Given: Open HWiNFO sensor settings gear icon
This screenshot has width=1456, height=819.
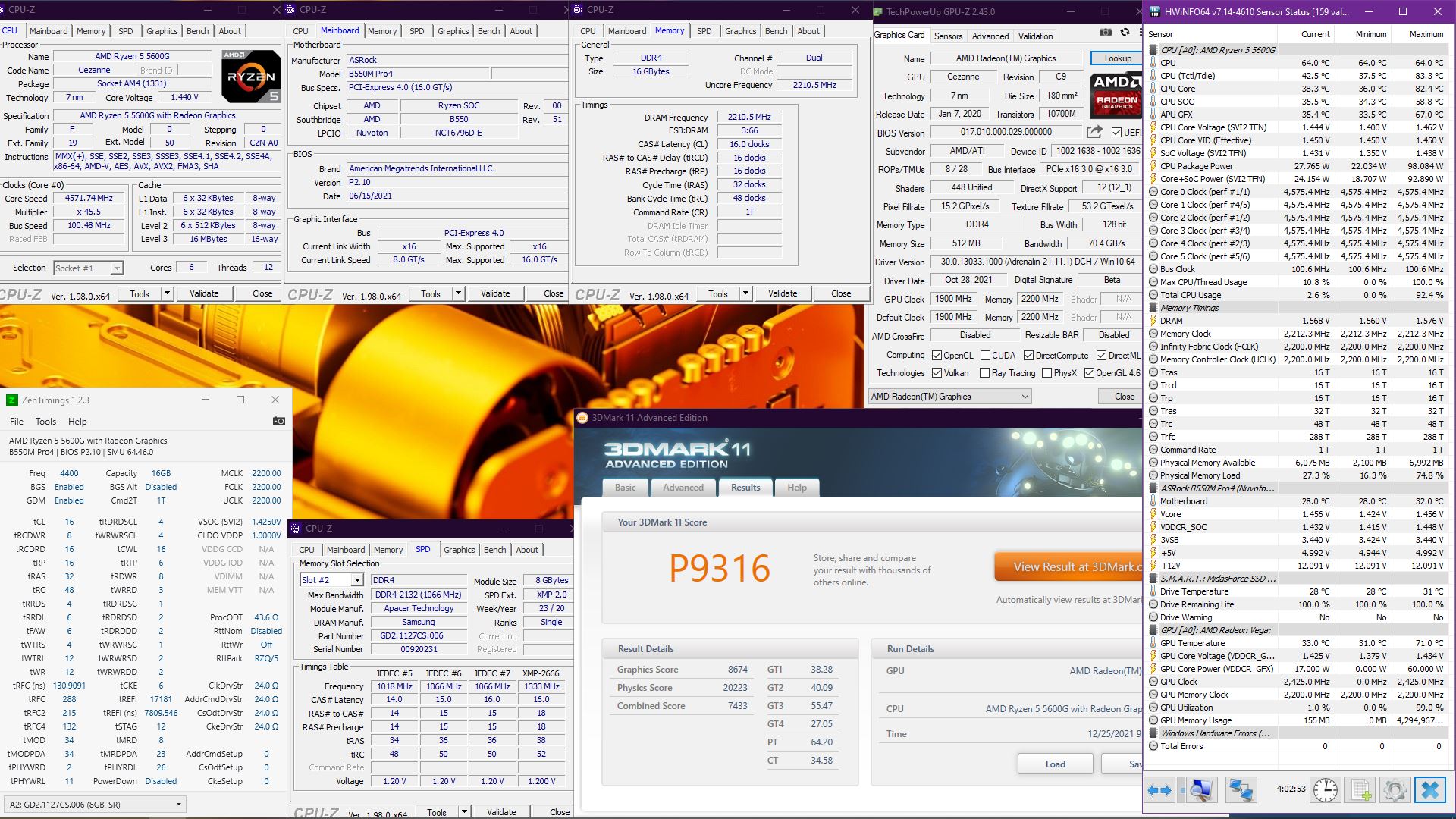Looking at the screenshot, I should tap(1395, 790).
